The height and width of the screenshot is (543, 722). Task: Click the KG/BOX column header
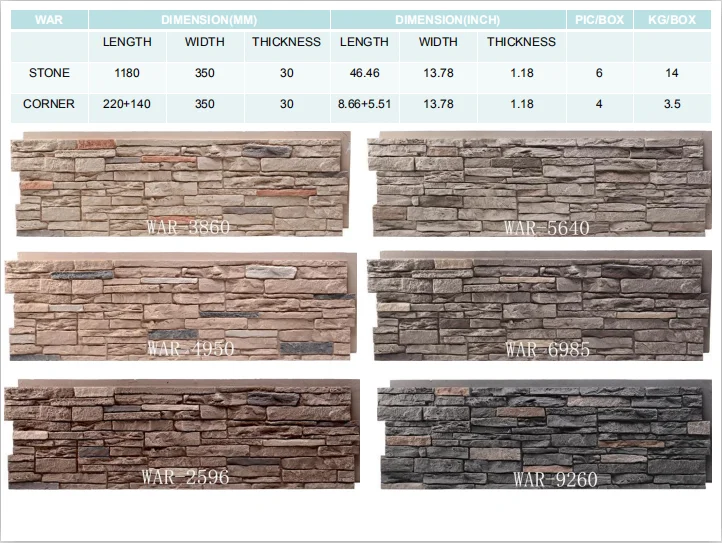click(671, 19)
